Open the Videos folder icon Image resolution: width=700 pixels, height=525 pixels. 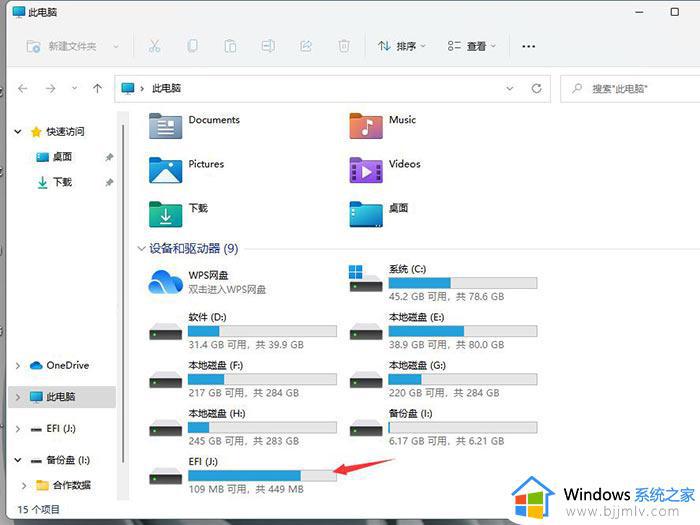(366, 170)
